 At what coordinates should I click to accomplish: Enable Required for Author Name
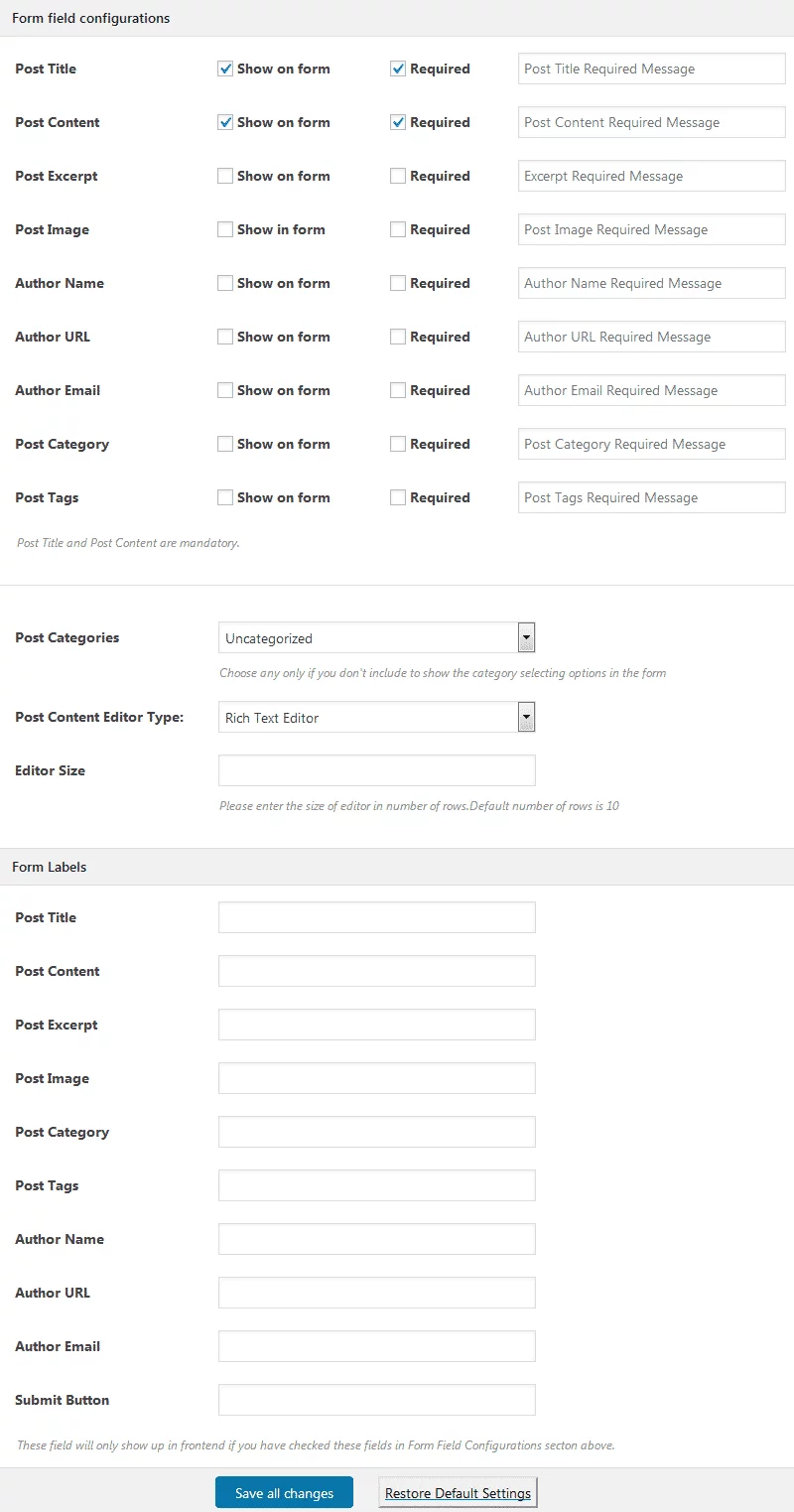tap(398, 283)
